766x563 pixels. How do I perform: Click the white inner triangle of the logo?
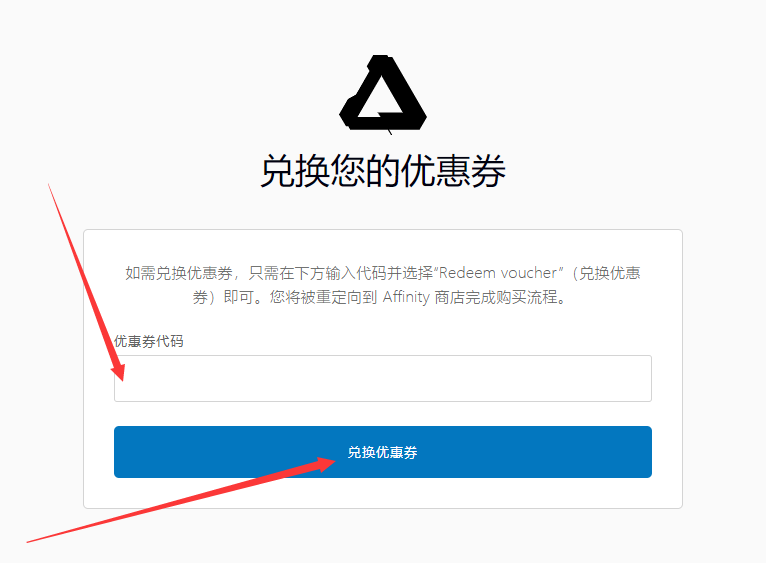click(380, 99)
